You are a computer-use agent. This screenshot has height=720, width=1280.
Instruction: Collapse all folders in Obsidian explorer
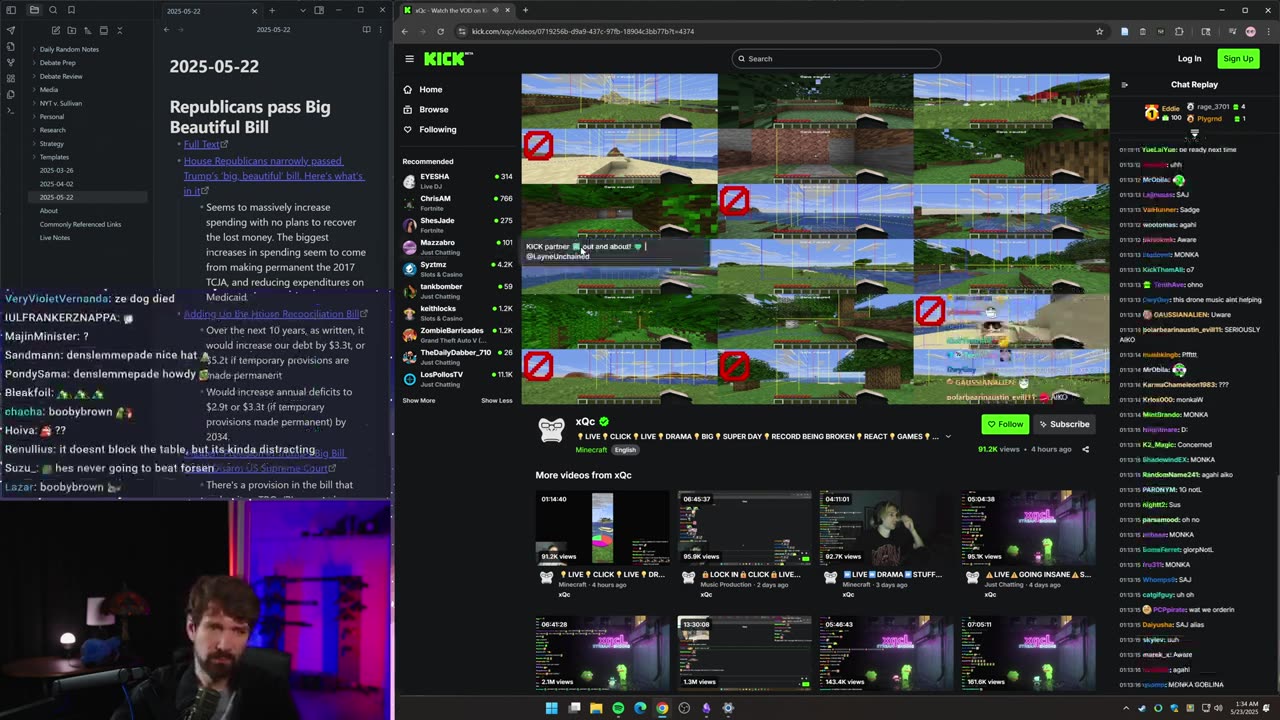[x=119, y=30]
